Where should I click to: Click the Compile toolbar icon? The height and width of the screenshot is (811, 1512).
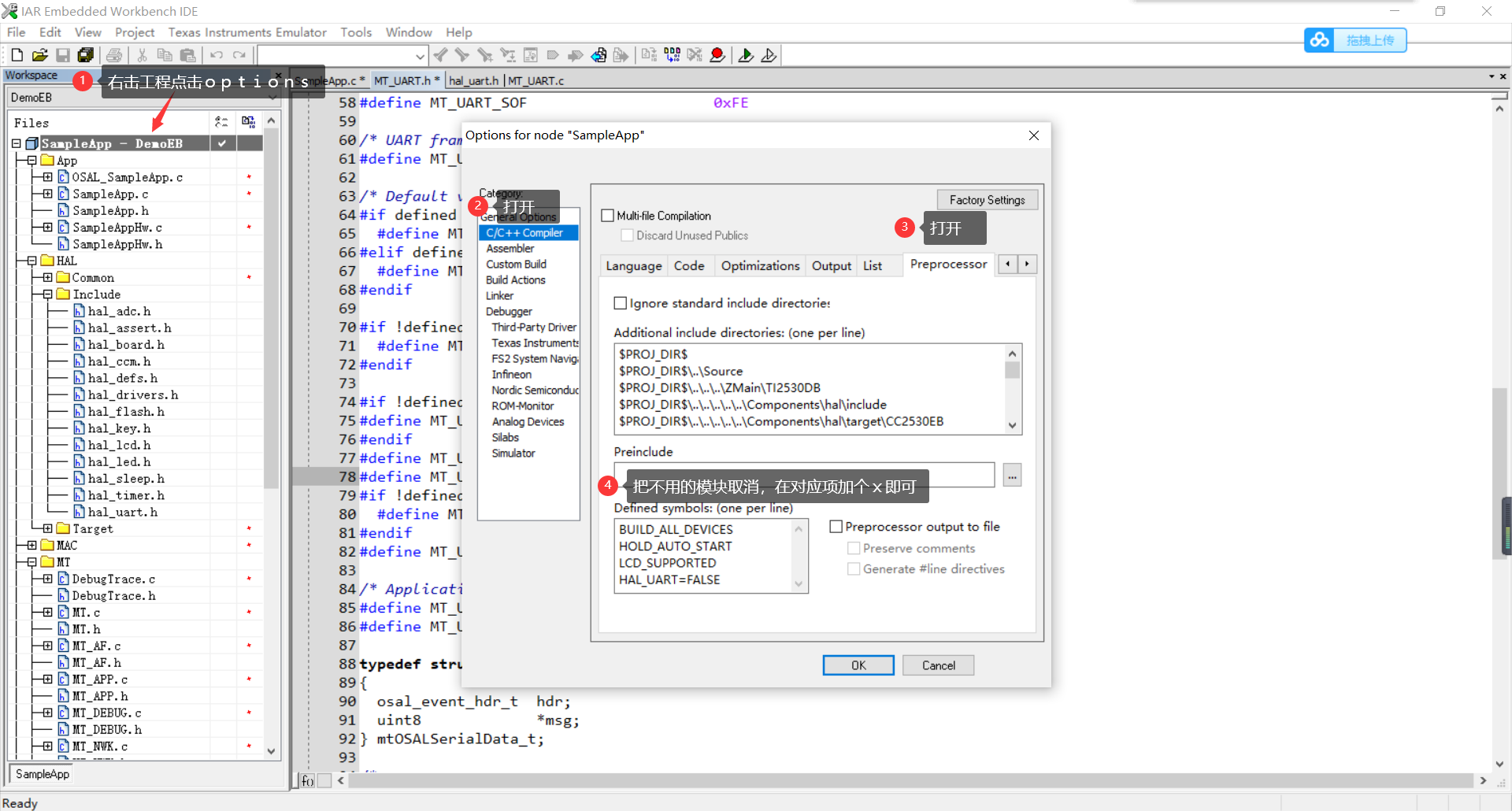[x=649, y=55]
